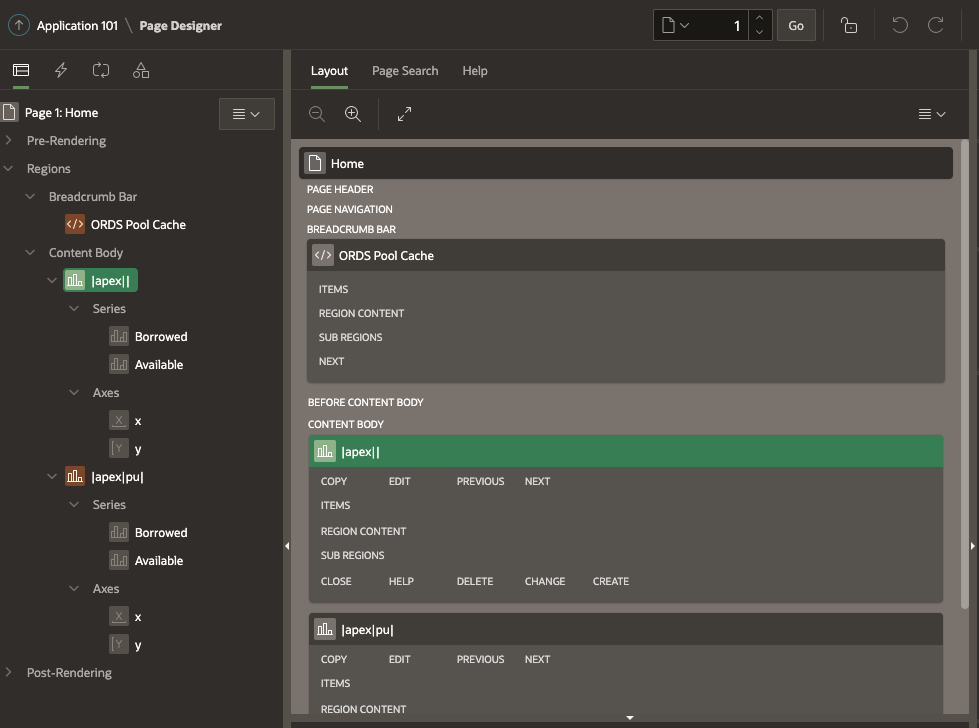
Task: Open the Dynamic Actions tab icon
Action: (x=61, y=70)
